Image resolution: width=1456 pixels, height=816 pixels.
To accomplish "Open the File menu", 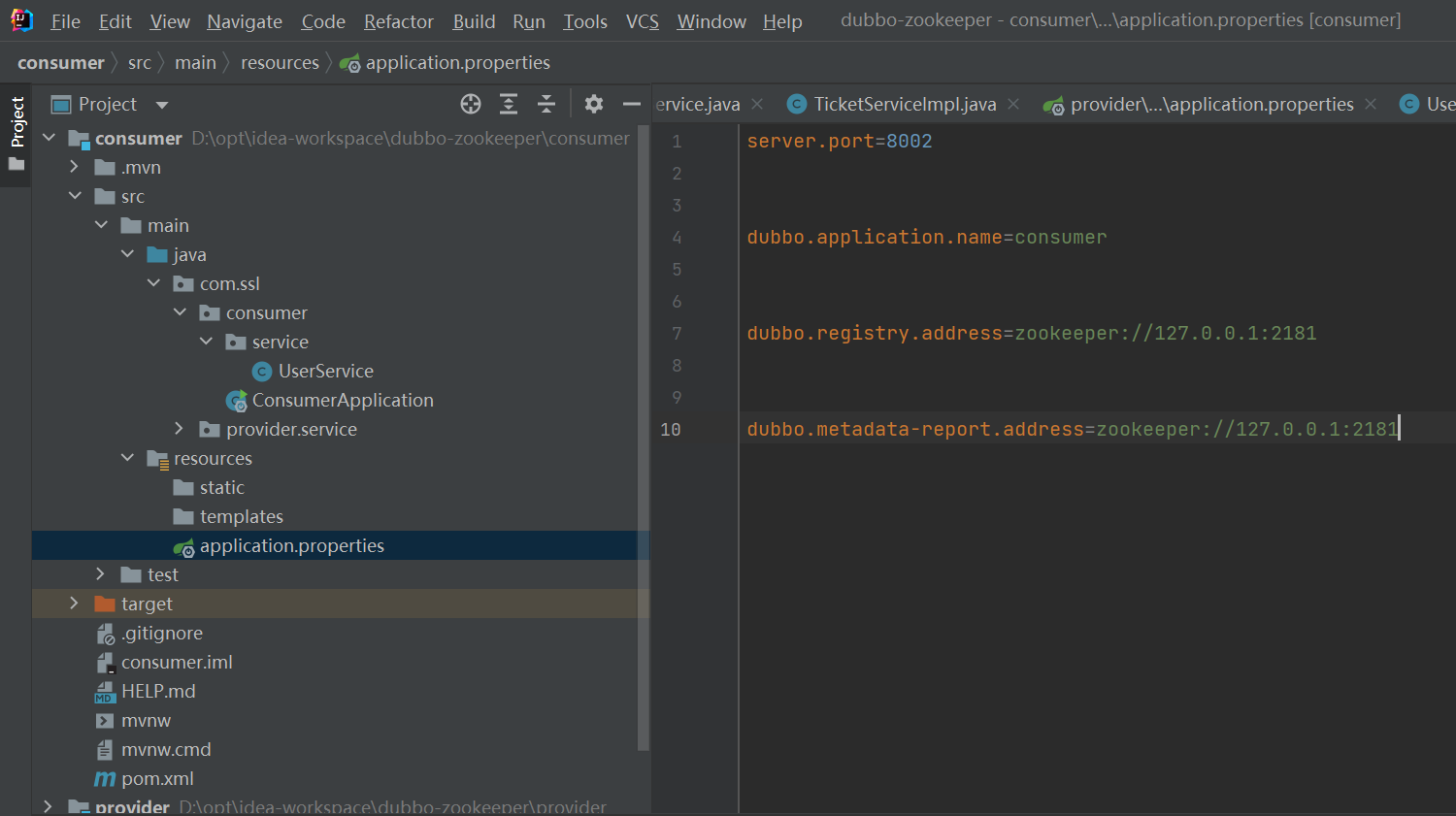I will (65, 21).
